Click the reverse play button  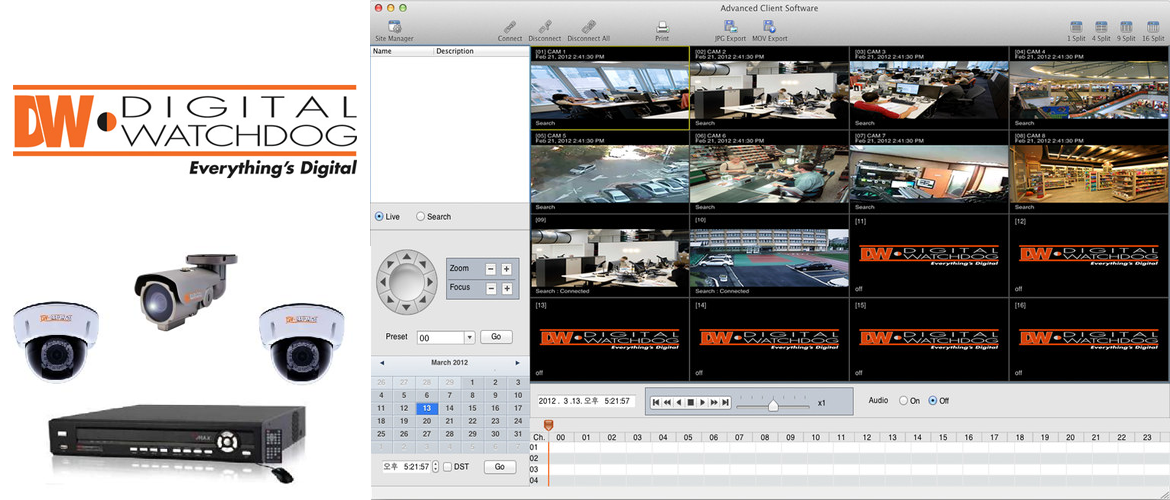click(679, 402)
